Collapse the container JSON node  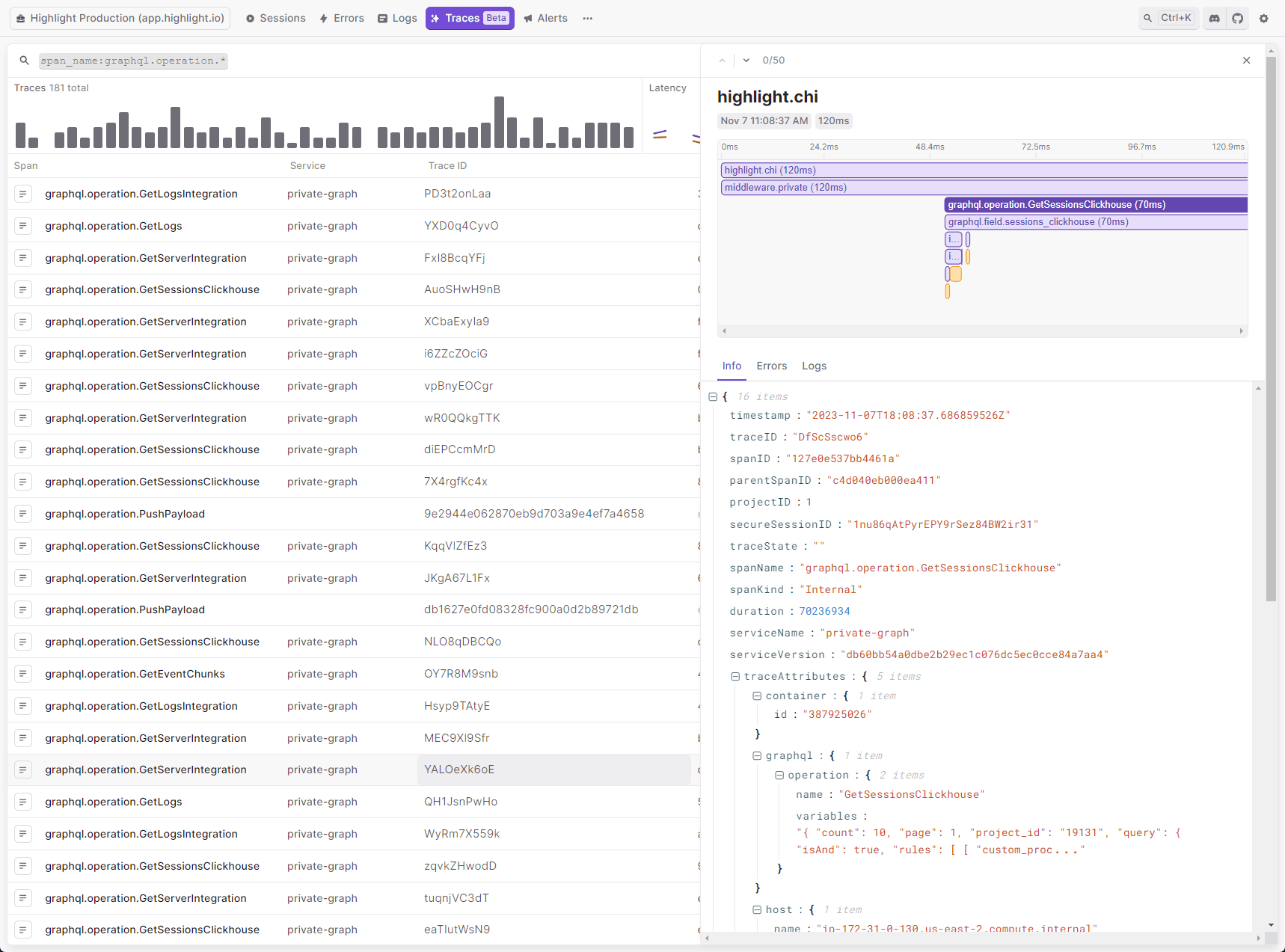(757, 695)
